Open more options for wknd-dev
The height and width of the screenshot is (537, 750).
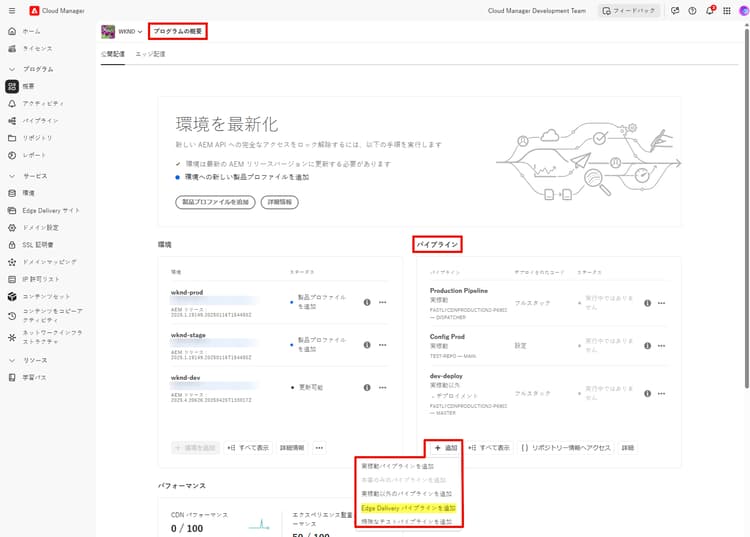click(x=383, y=387)
